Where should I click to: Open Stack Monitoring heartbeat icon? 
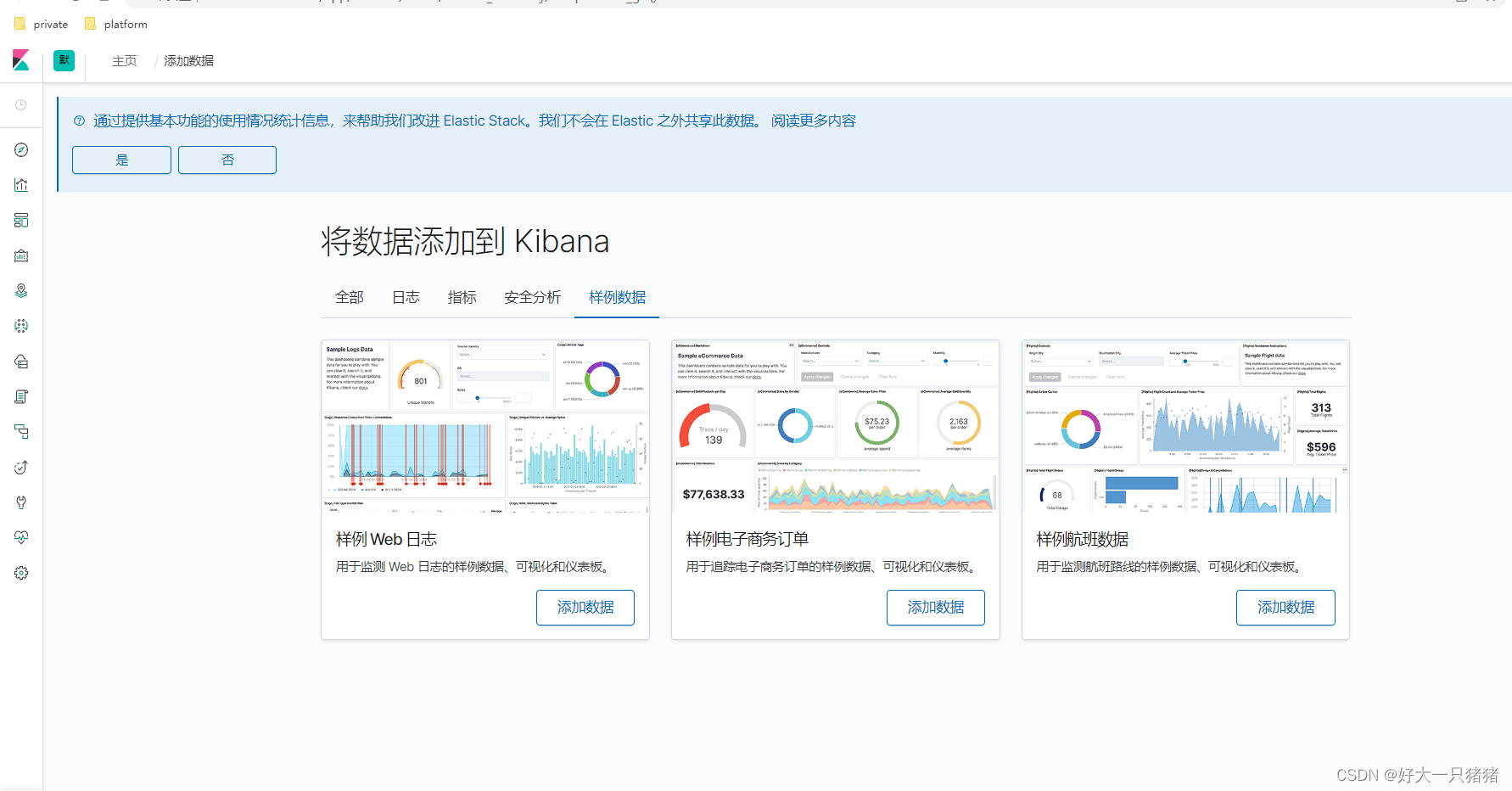pyautogui.click(x=21, y=537)
